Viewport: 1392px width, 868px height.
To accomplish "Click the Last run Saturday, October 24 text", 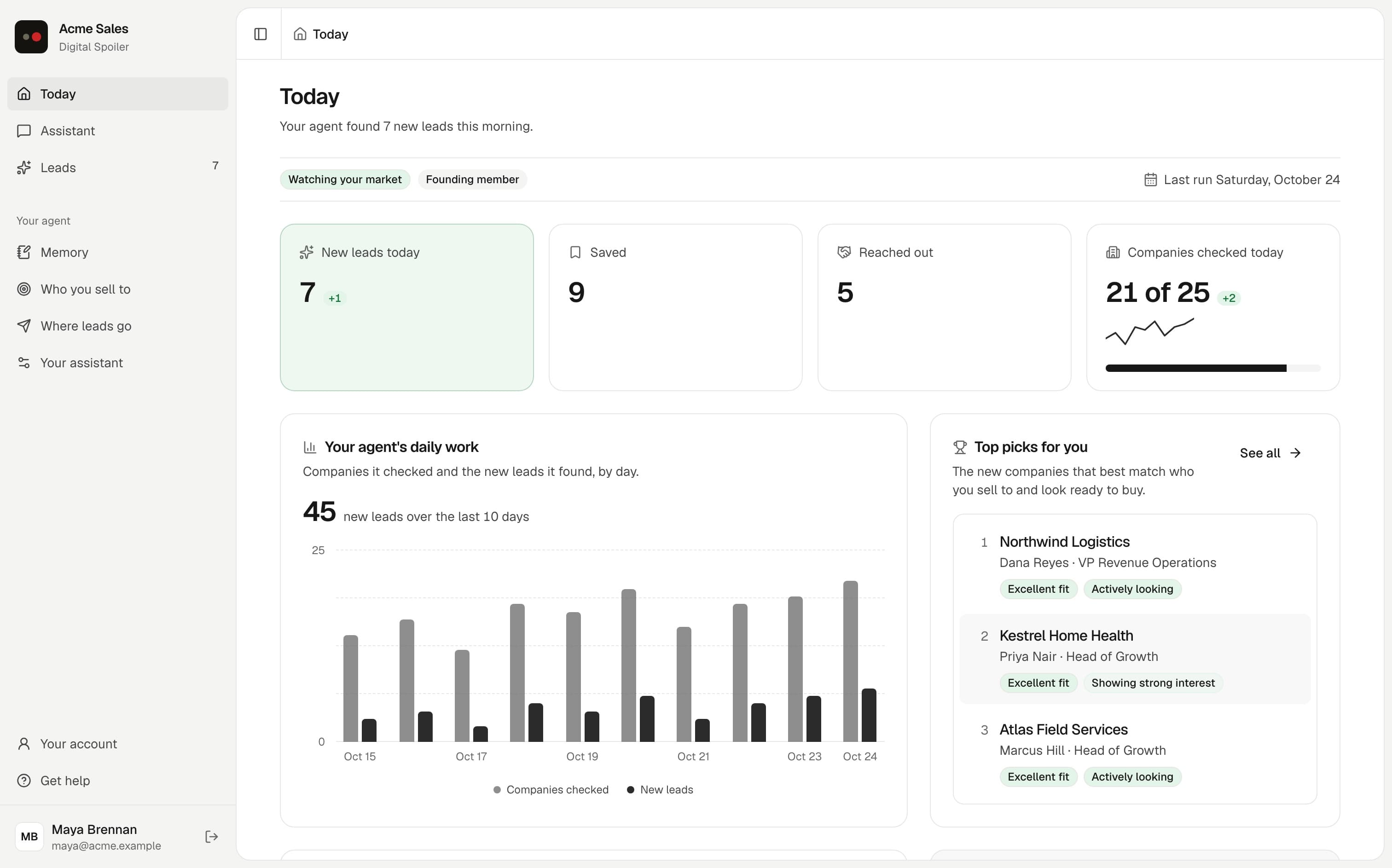I will click(1251, 179).
